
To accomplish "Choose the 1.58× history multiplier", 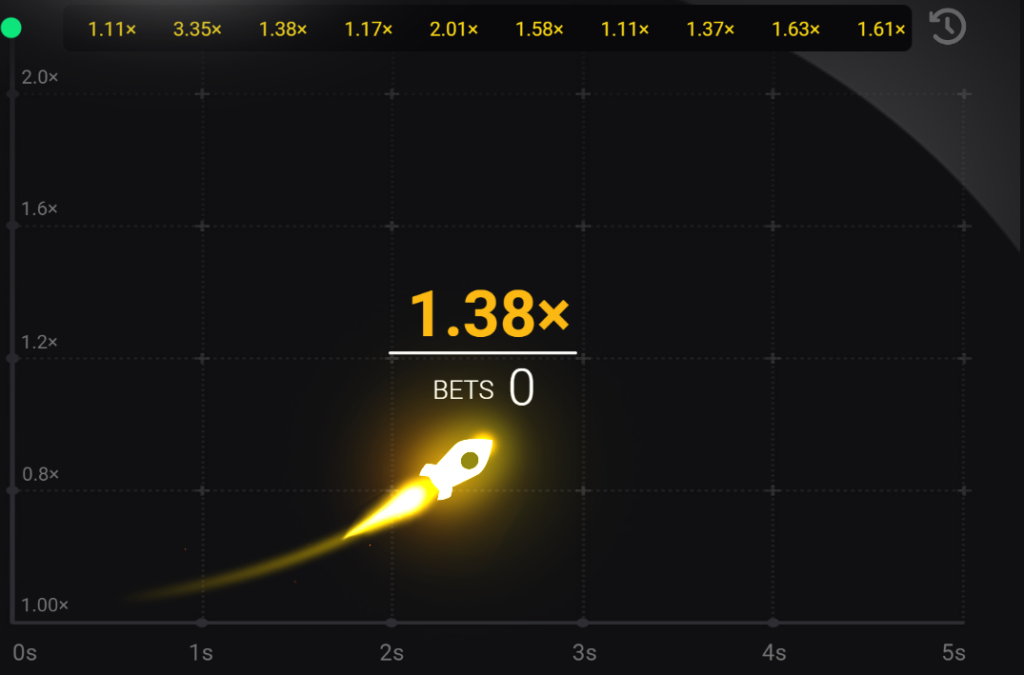I will pyautogui.click(x=540, y=29).
